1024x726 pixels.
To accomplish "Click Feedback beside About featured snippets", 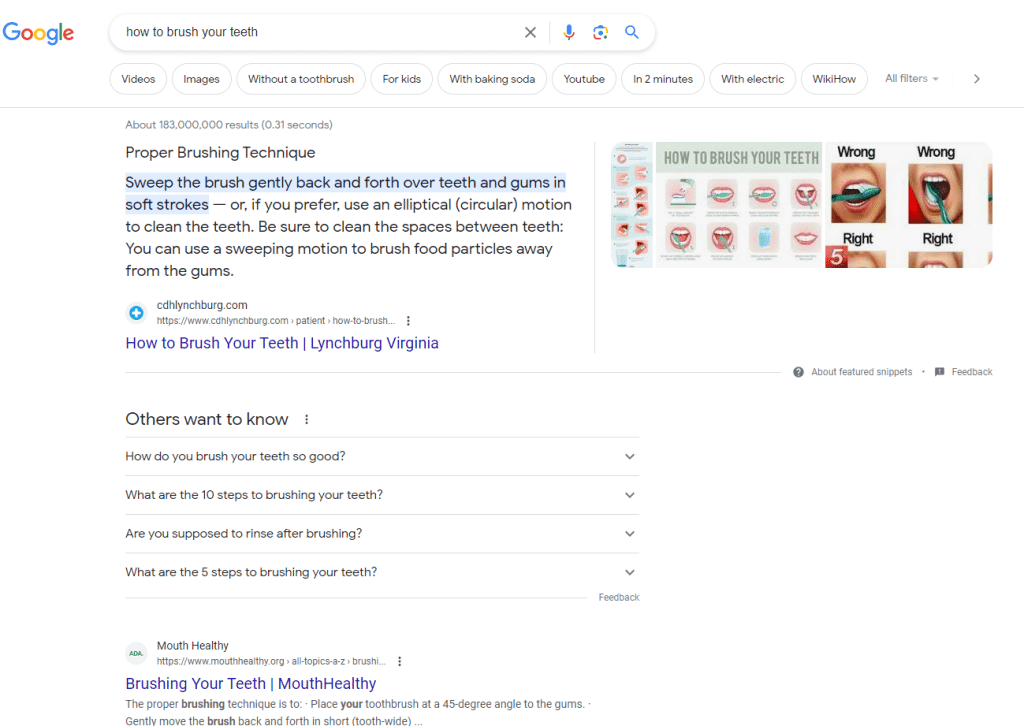I will (972, 371).
